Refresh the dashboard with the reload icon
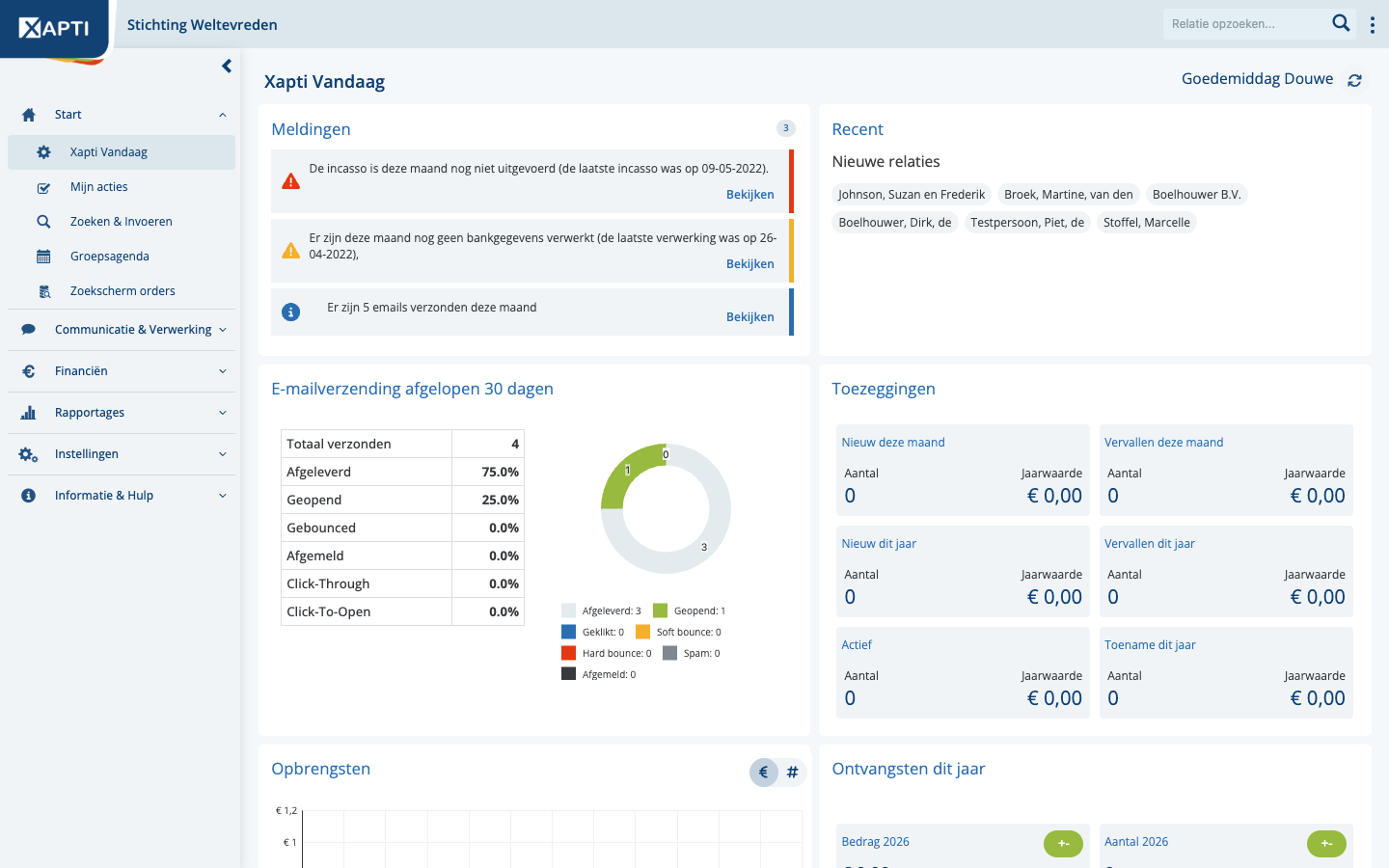The image size is (1389, 868). pos(1355,80)
